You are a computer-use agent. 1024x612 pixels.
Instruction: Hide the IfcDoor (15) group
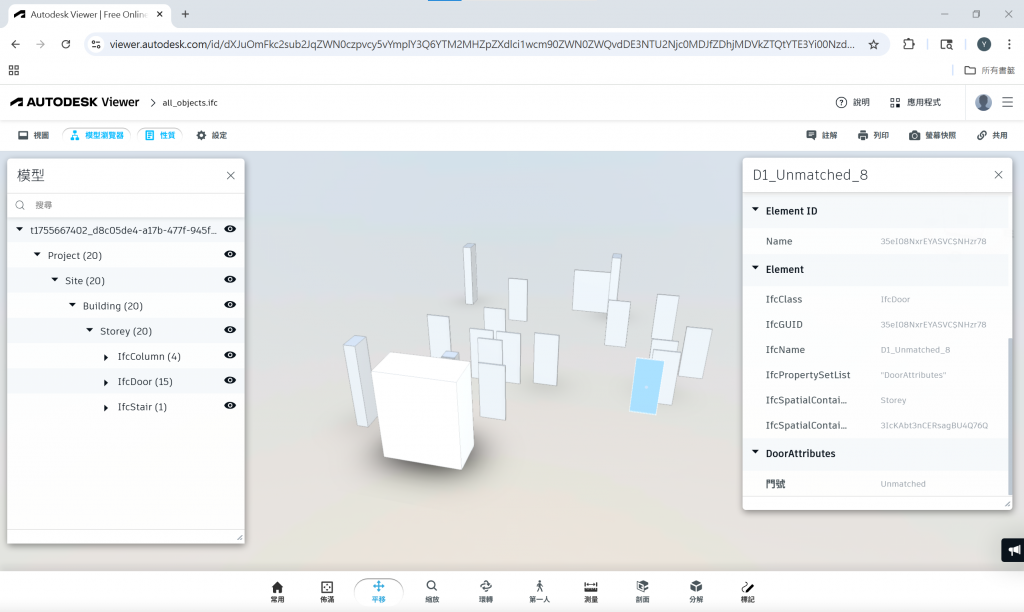click(230, 381)
